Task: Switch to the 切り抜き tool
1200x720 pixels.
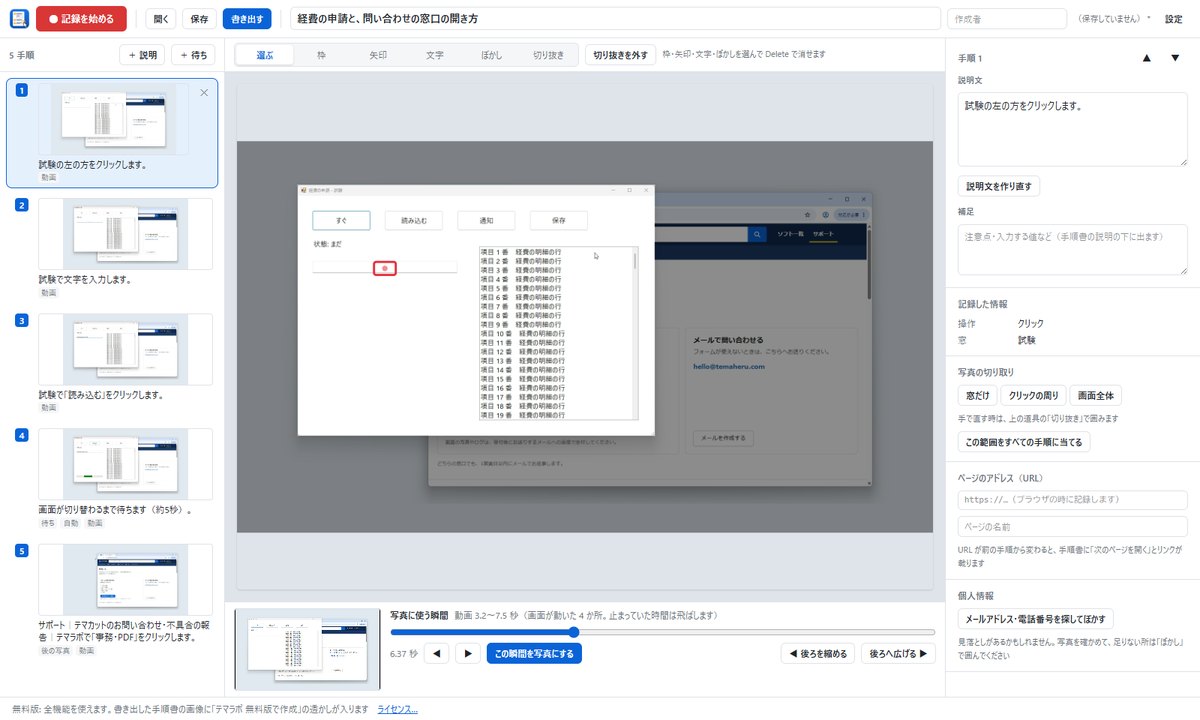Action: tap(548, 55)
